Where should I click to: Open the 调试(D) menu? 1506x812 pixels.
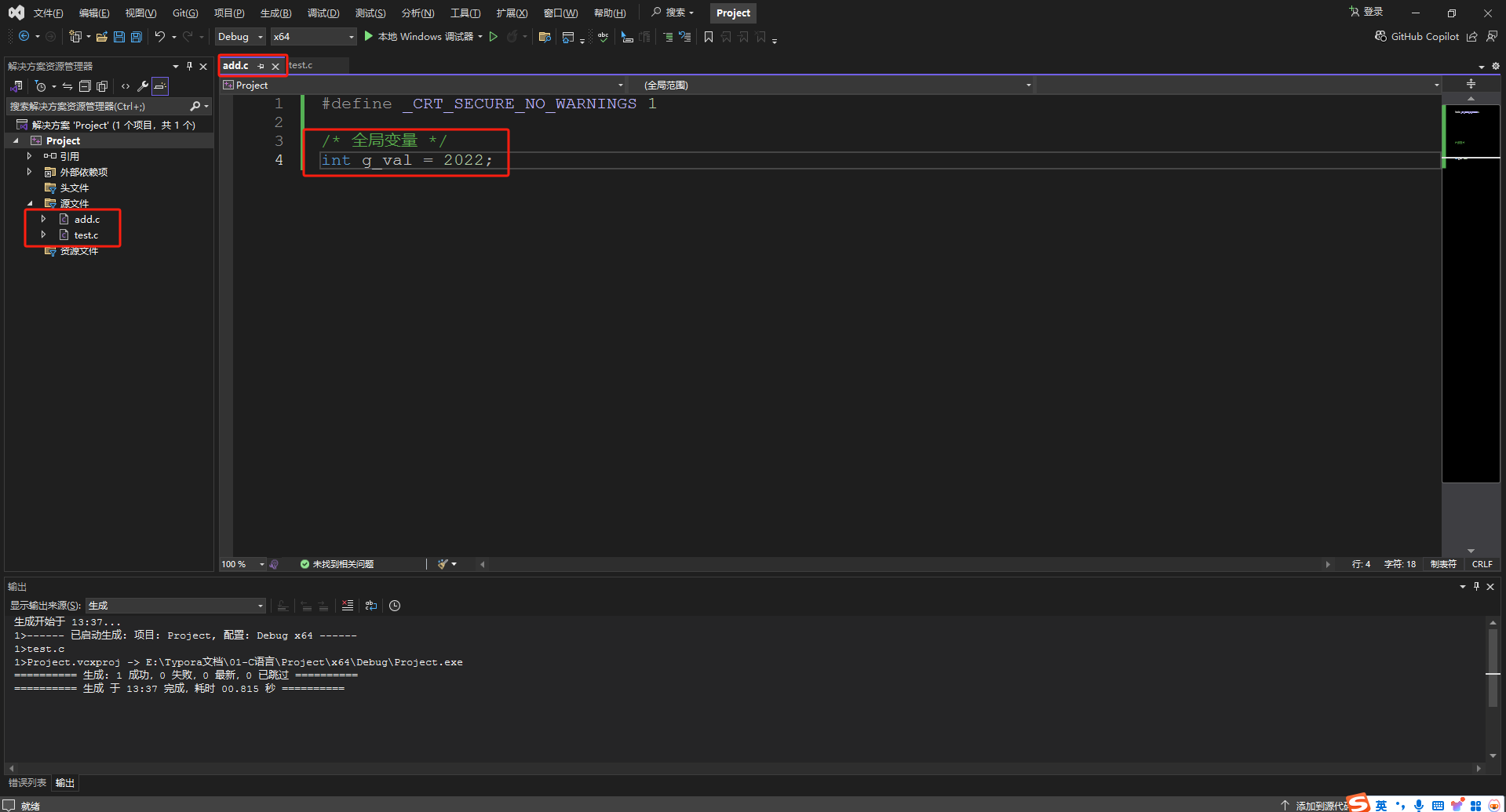pyautogui.click(x=323, y=13)
